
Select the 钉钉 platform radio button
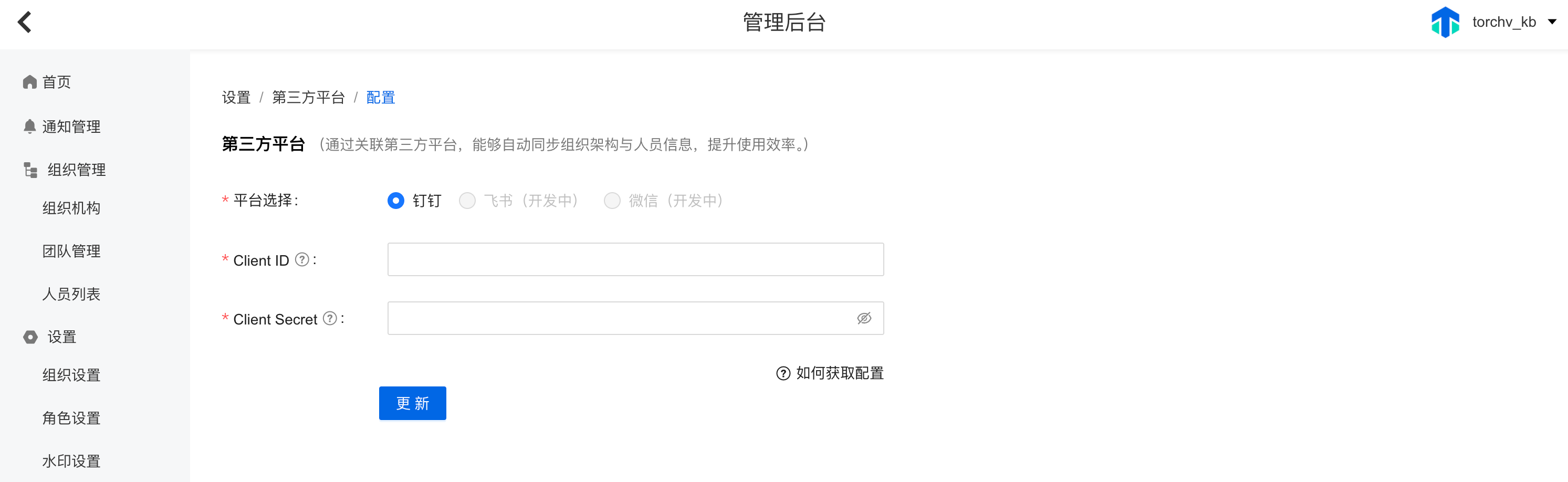click(395, 201)
